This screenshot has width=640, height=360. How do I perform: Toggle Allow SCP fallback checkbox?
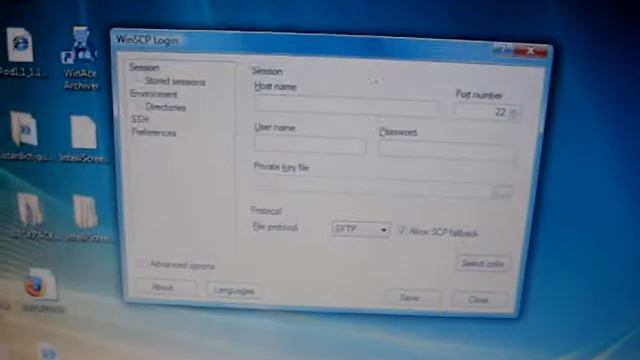pos(402,231)
